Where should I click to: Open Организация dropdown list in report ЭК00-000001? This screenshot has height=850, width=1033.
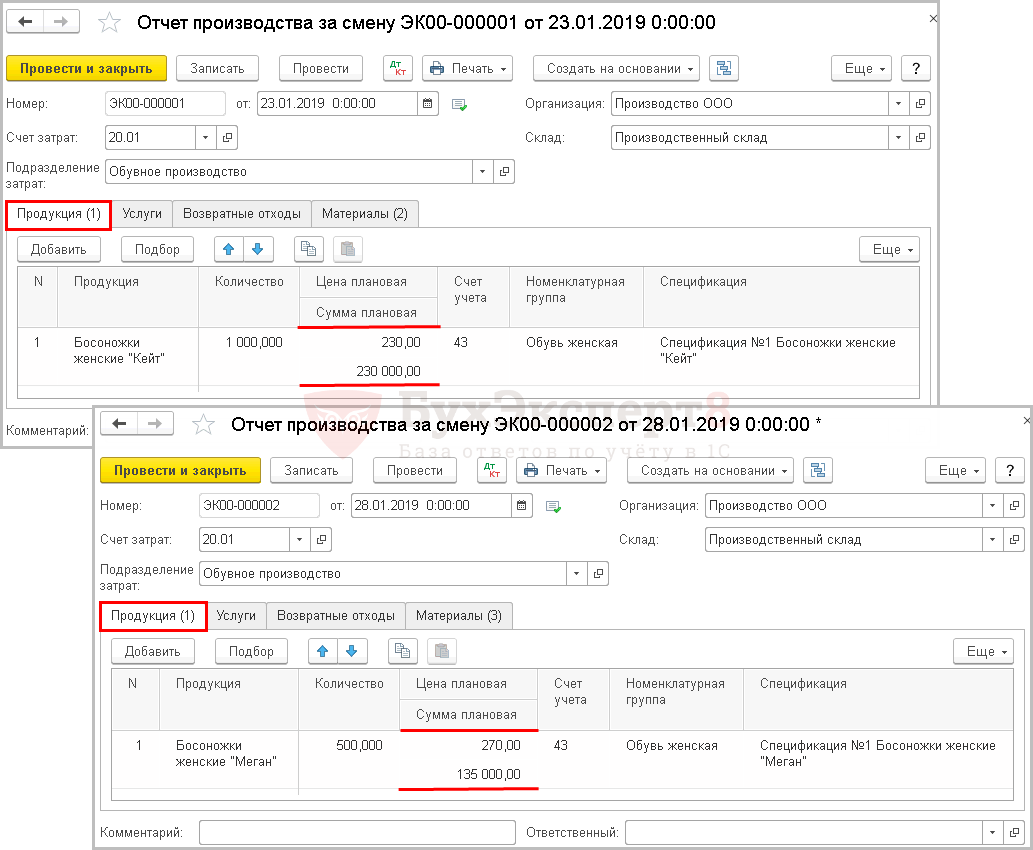coord(898,103)
